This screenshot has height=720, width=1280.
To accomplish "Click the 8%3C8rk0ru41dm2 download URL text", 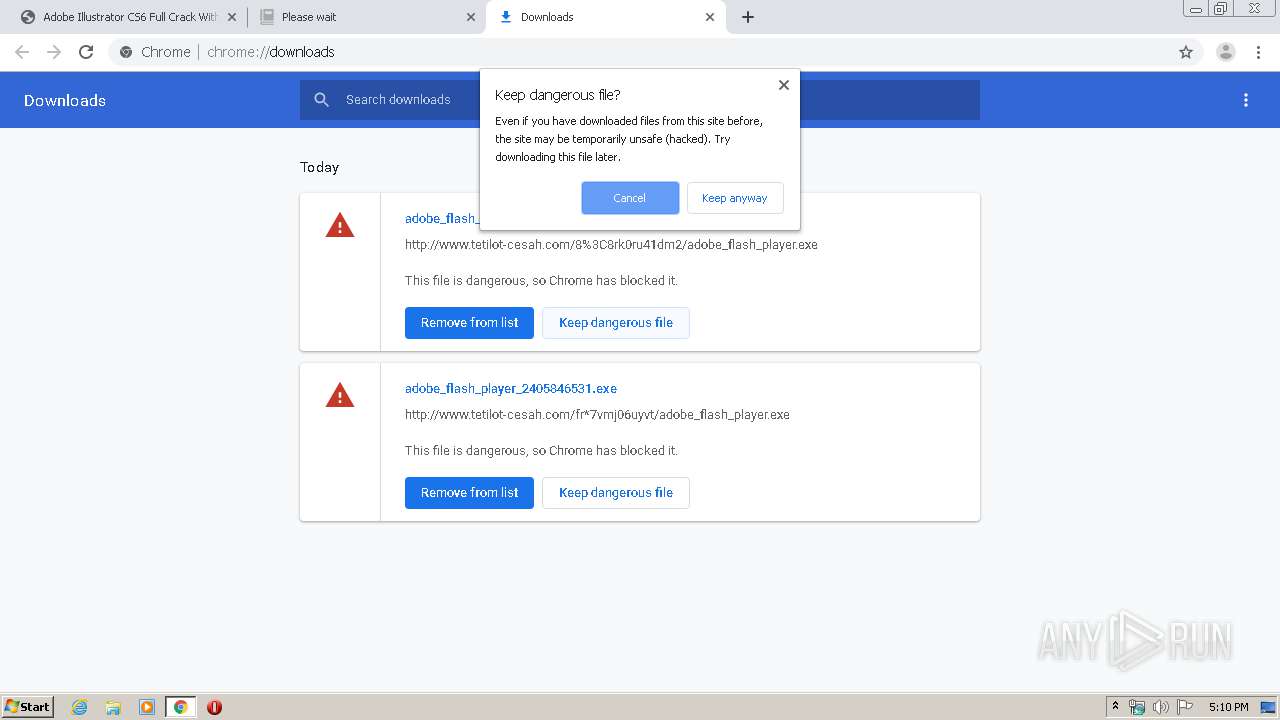I will [x=611, y=244].
